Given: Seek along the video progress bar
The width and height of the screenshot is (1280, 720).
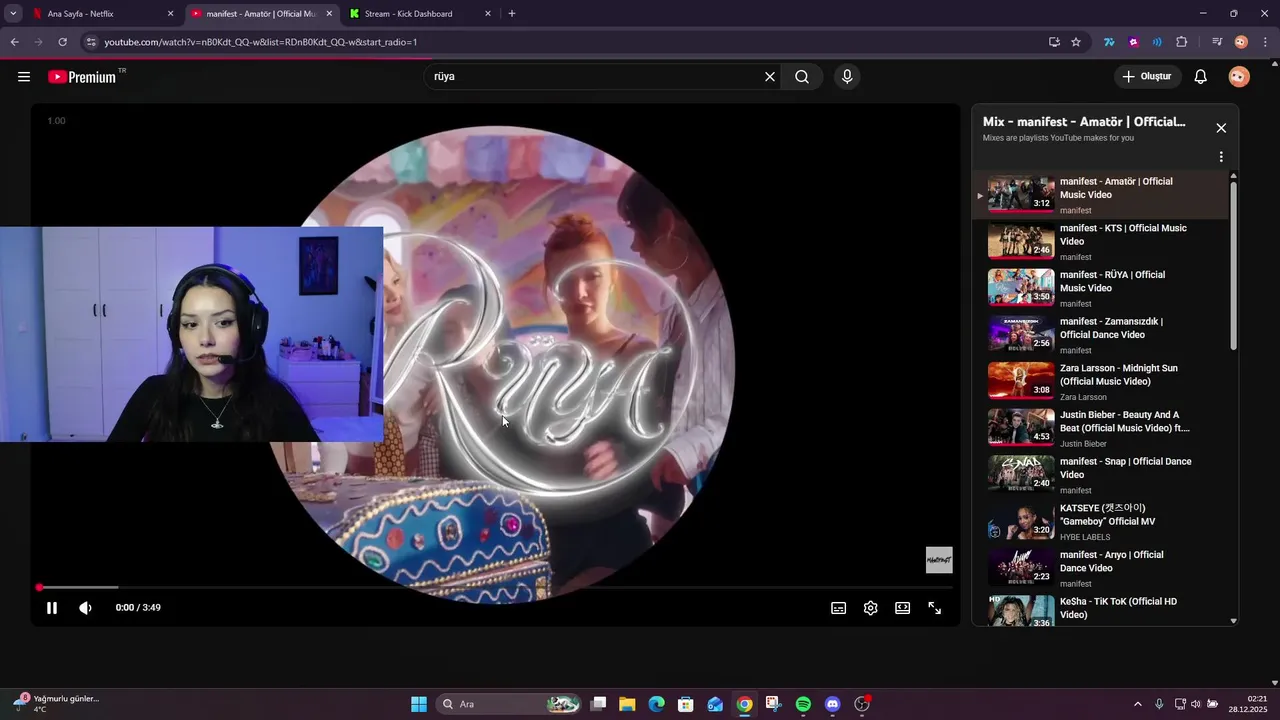Looking at the screenshot, I should coord(495,587).
